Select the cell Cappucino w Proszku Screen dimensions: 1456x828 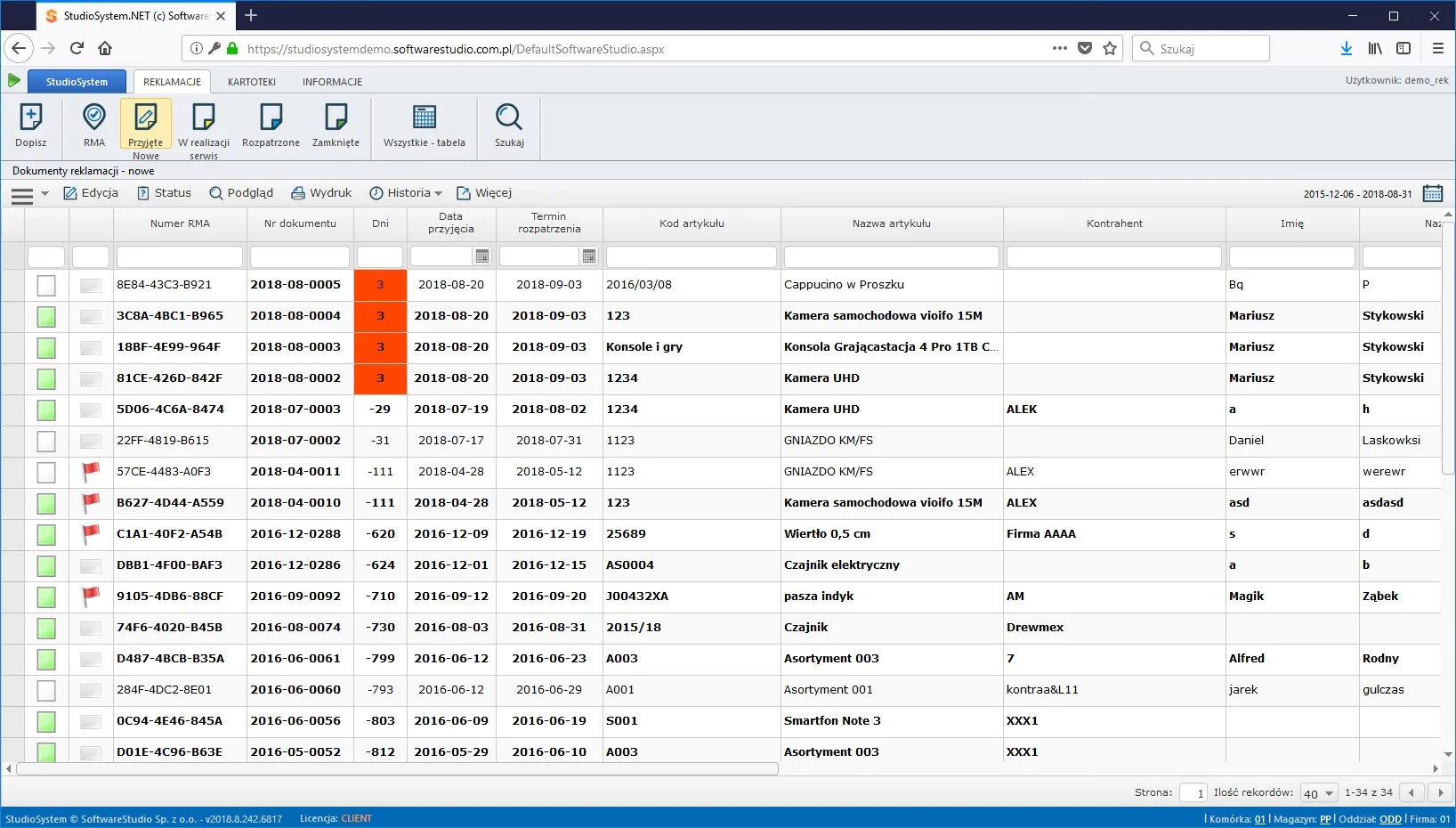892,285
